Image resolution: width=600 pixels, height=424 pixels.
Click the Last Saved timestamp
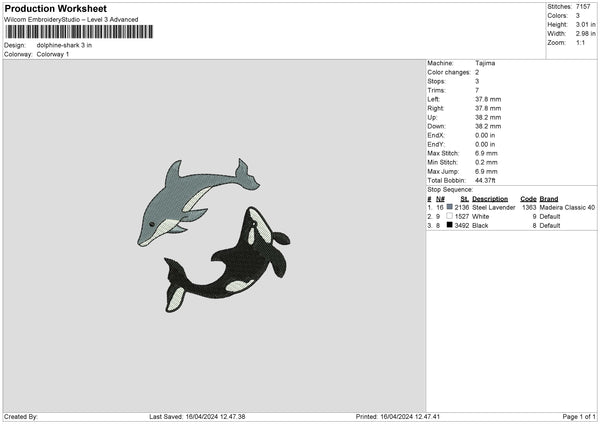coord(197,417)
